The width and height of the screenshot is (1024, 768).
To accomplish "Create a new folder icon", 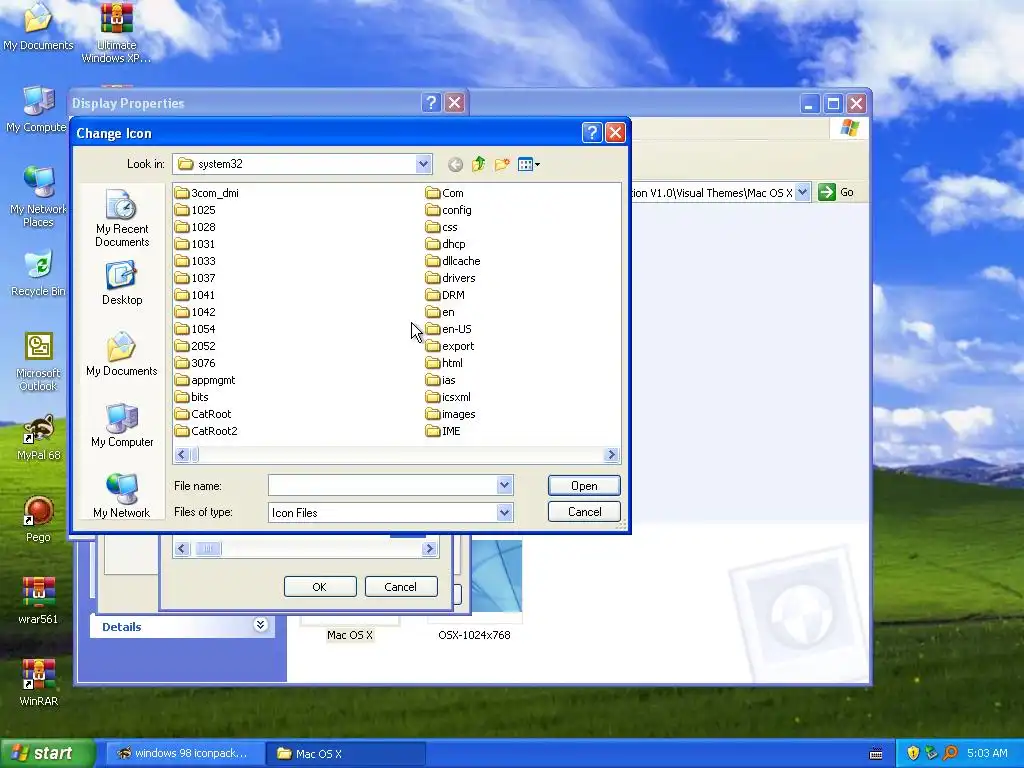I will click(x=502, y=165).
